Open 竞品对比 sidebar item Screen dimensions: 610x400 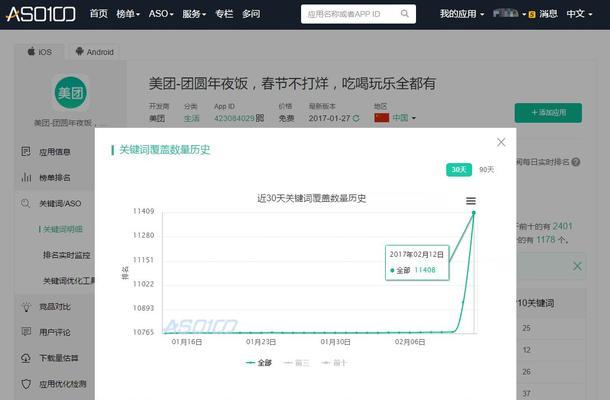pos(55,307)
